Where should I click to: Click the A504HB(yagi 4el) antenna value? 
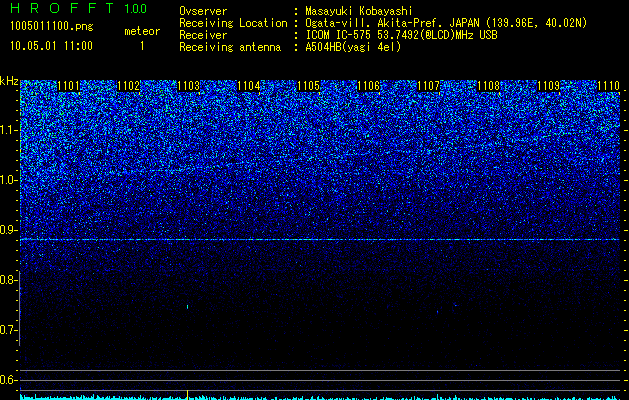[x=353, y=47]
